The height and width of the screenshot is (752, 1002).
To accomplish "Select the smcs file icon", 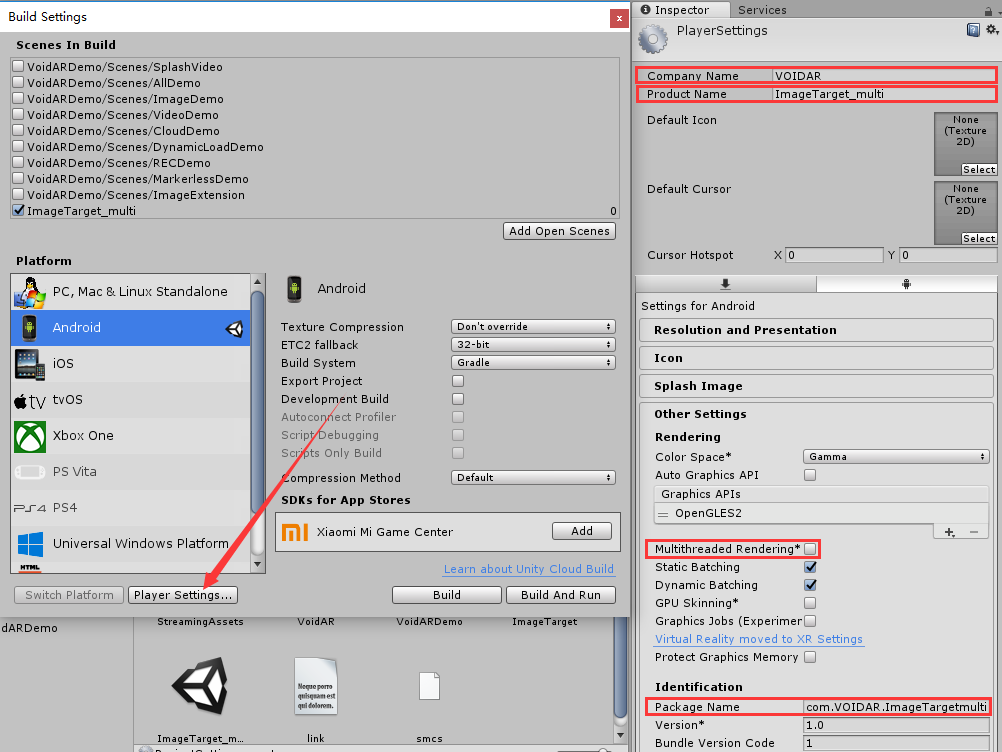I will [429, 686].
